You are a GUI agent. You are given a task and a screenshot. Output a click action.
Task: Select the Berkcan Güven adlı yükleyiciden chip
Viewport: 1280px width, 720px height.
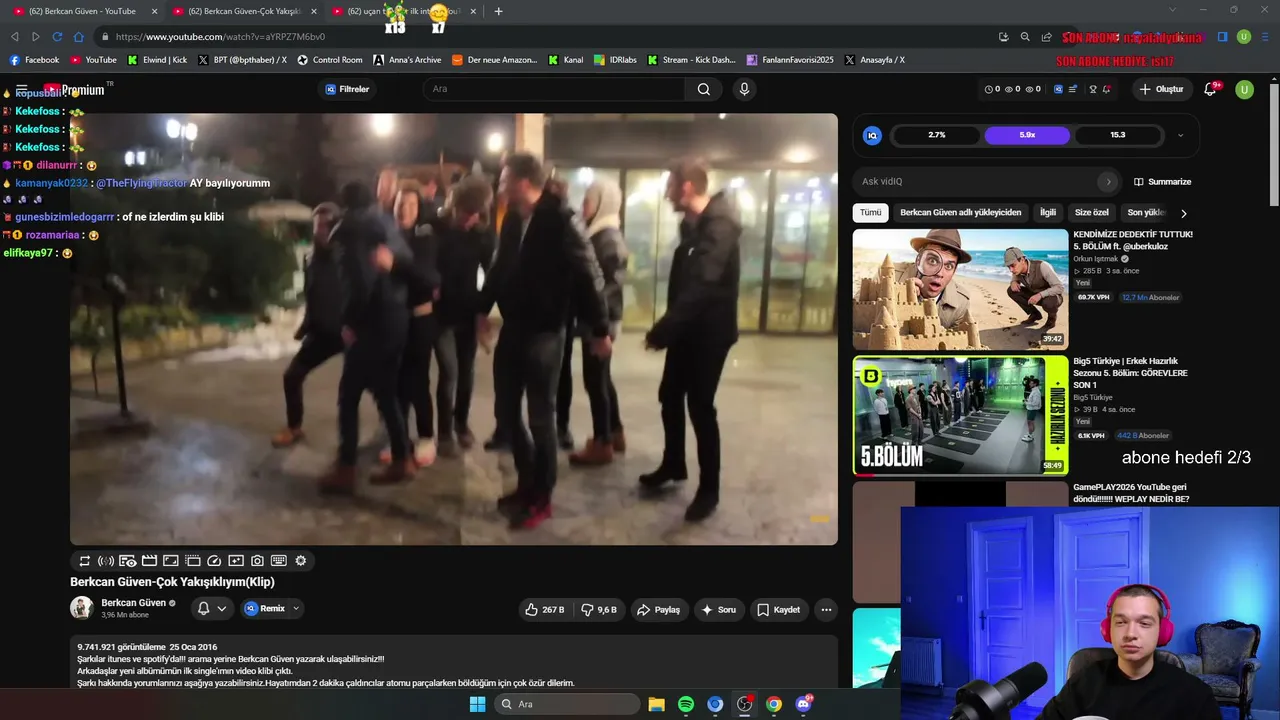[x=961, y=213]
